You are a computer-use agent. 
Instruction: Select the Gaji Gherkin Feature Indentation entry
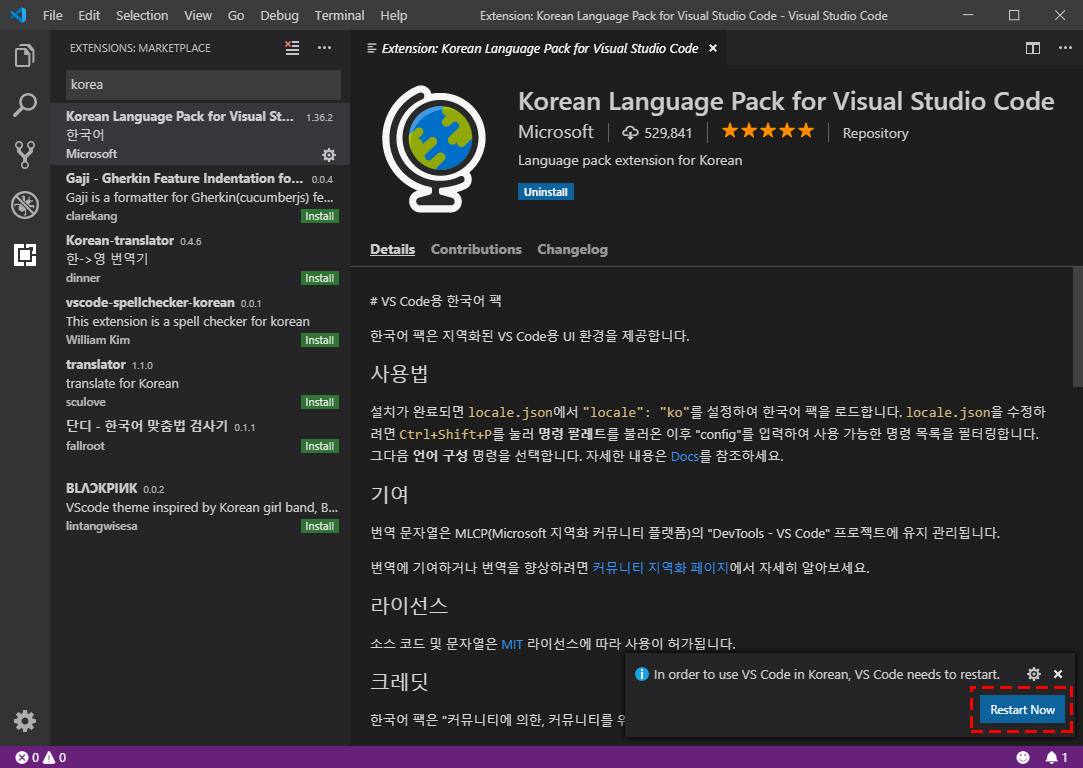200,196
